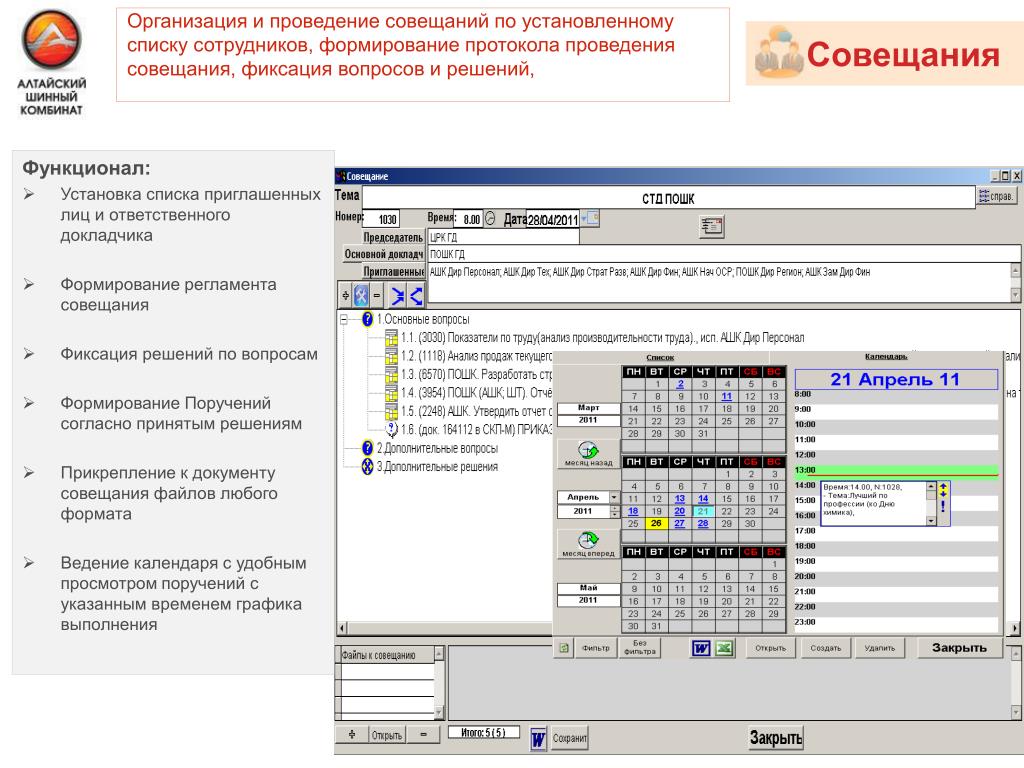Click the question-mark icon of item 1.6
Image resolution: width=1024 pixels, height=768 pixels.
point(391,429)
